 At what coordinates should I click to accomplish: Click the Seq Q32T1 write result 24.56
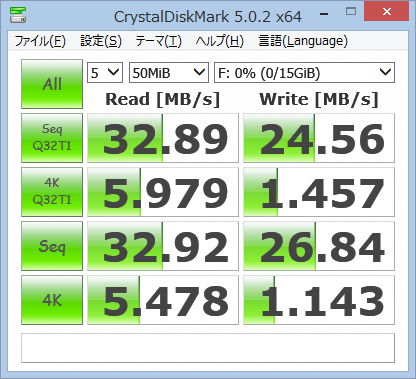point(319,138)
